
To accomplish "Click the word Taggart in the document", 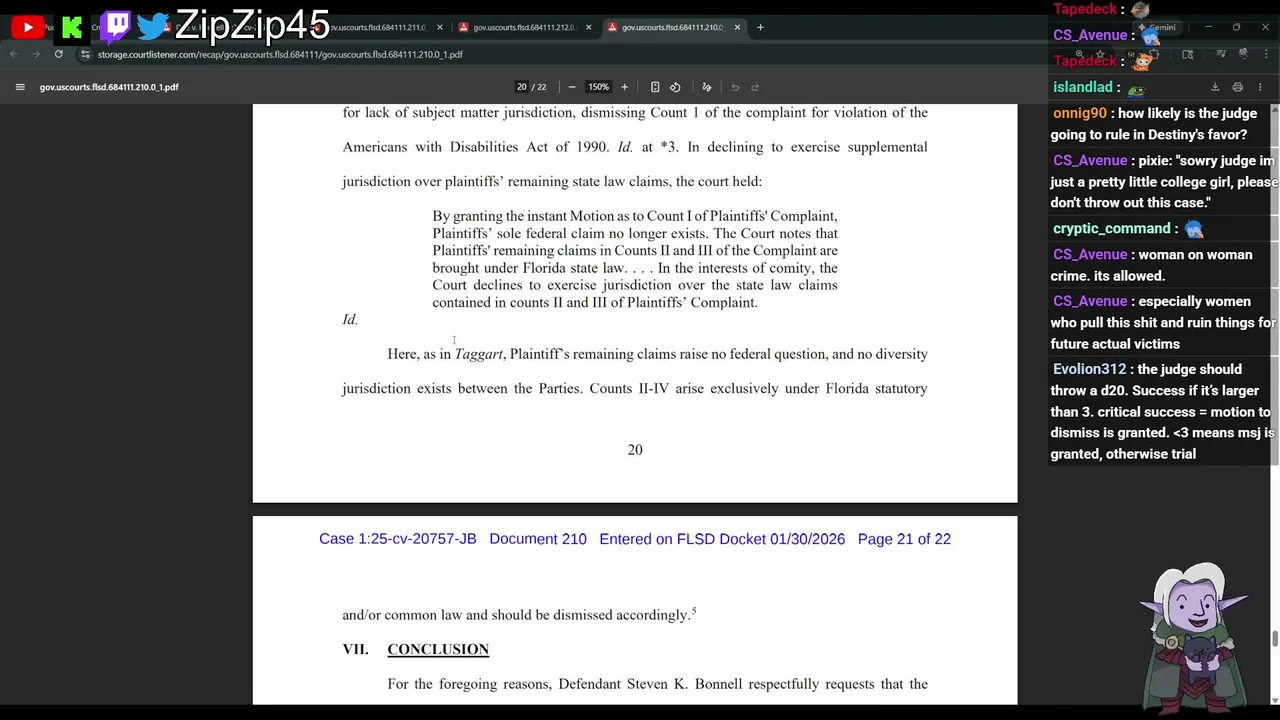I will [x=478, y=354].
